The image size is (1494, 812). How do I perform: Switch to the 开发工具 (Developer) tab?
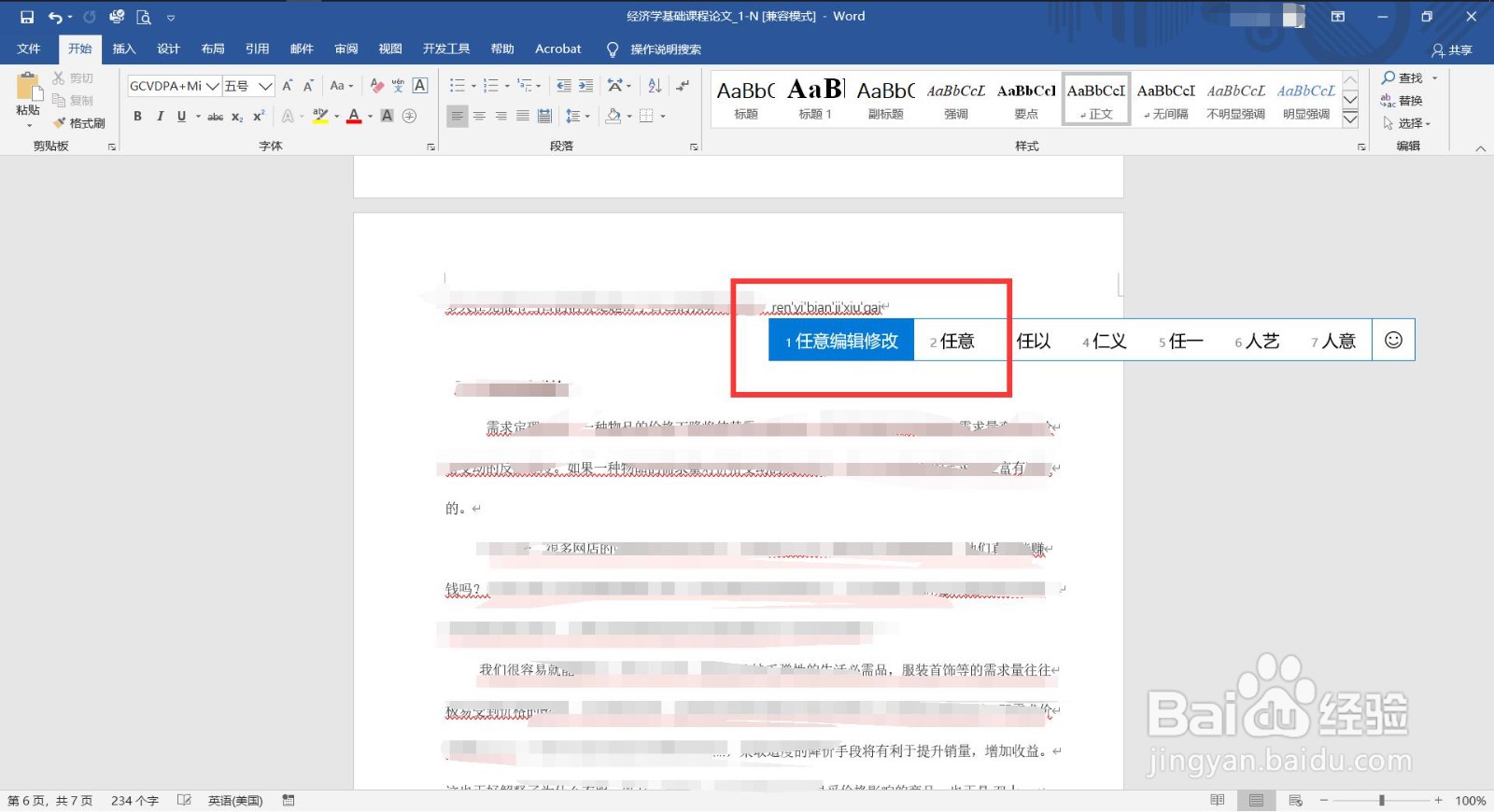coord(446,49)
